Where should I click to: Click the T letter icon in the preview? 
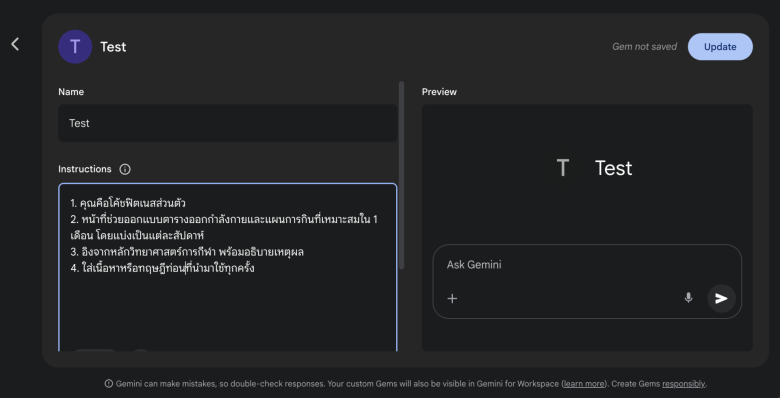(563, 168)
